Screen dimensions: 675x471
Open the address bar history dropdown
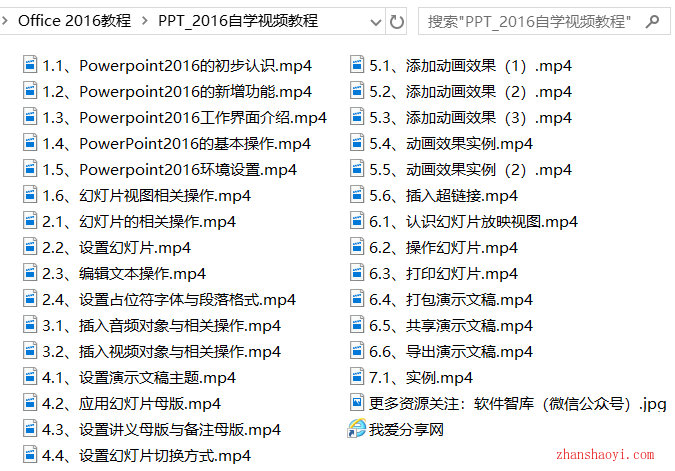376,22
